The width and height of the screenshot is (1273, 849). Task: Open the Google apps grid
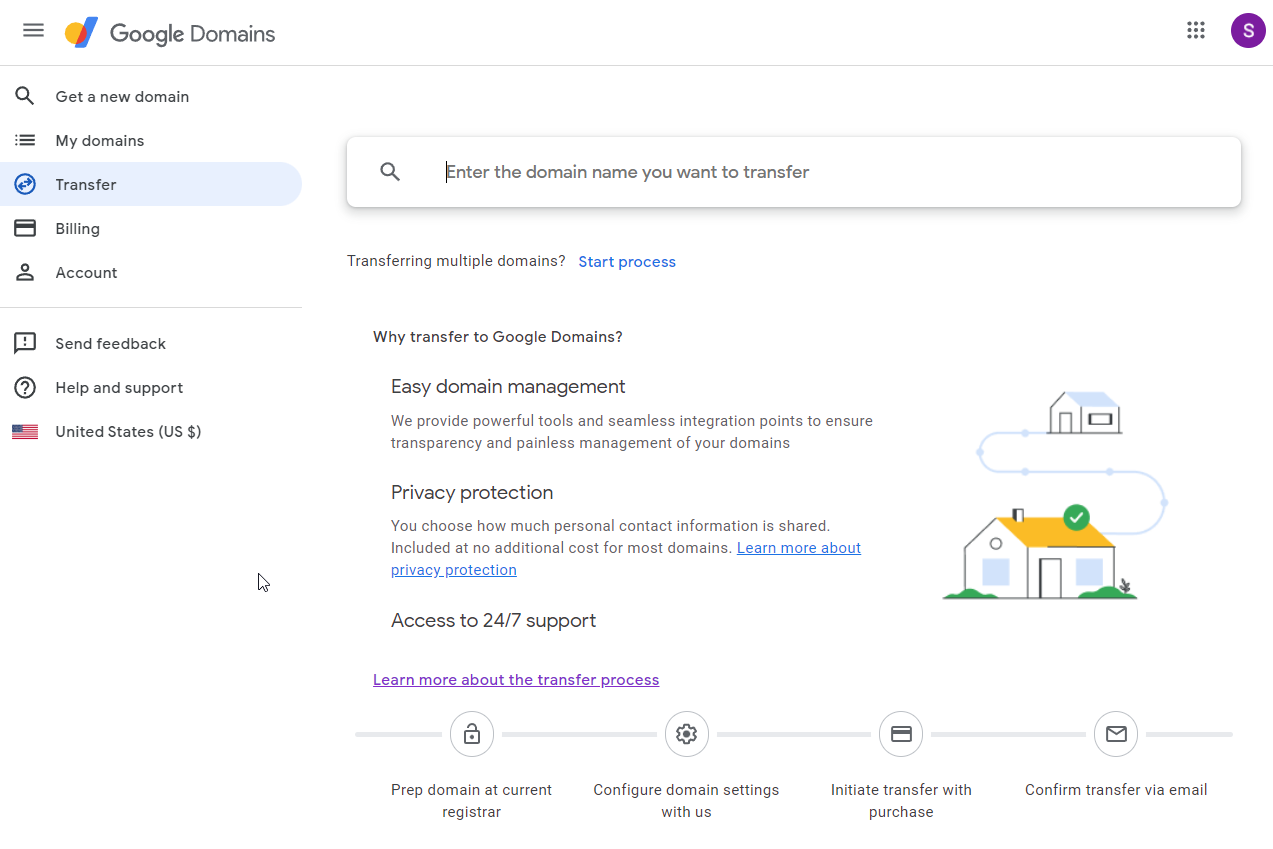(1196, 30)
